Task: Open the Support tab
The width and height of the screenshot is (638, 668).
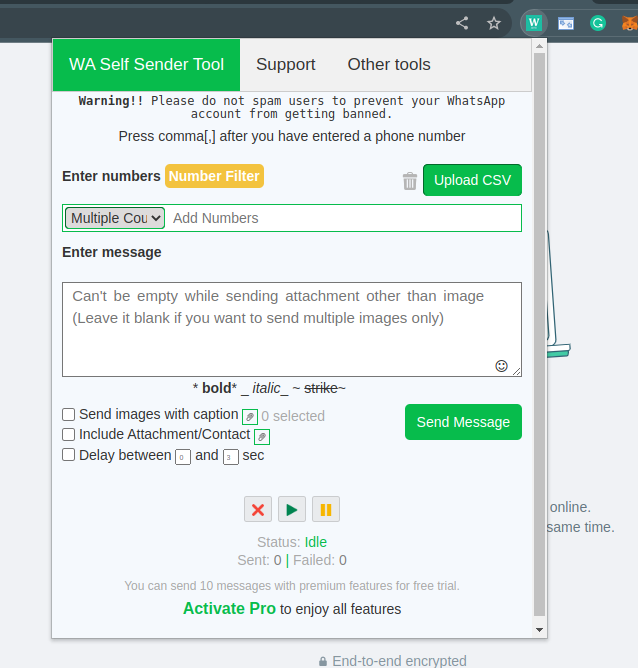Action: pos(286,65)
